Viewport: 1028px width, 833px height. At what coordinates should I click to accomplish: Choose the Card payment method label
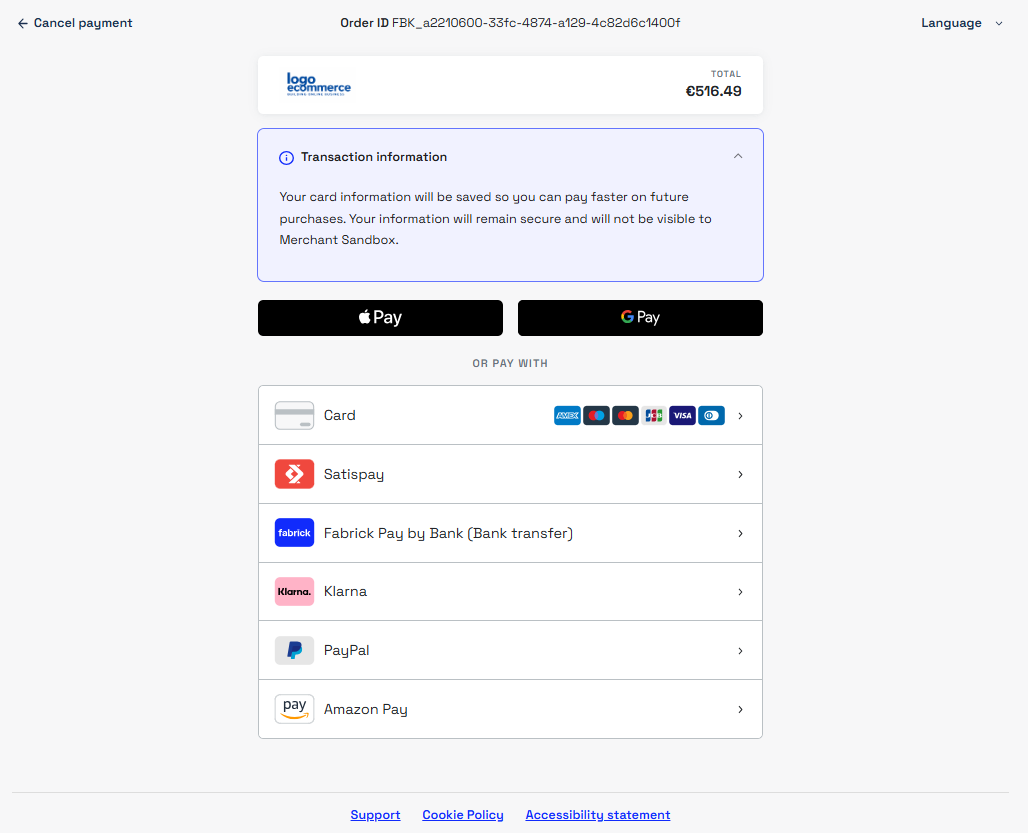(x=340, y=416)
